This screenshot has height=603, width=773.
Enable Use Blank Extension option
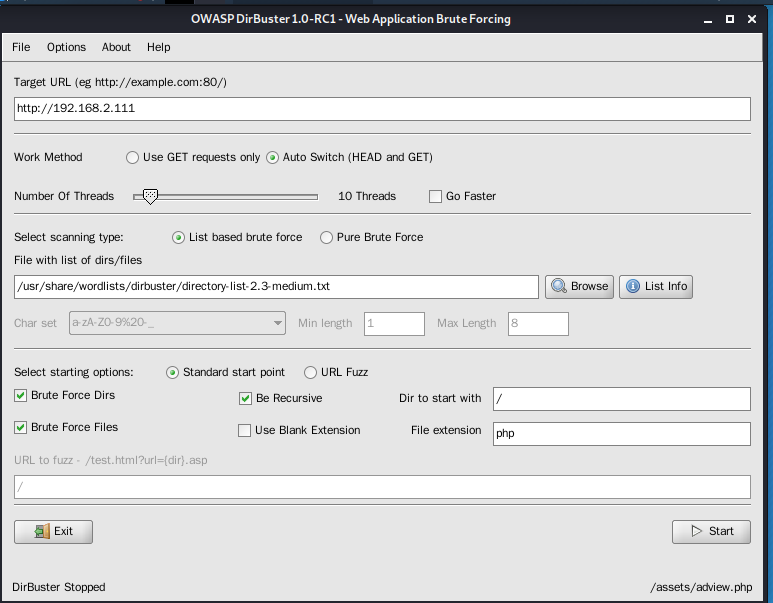pos(246,430)
